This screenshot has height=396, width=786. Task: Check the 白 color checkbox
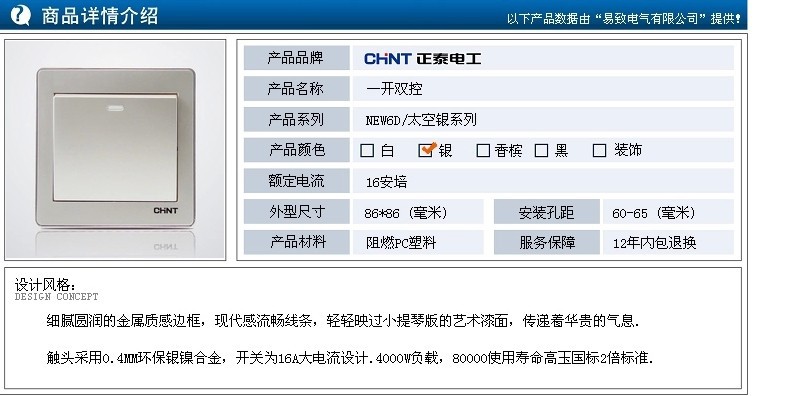(x=367, y=150)
